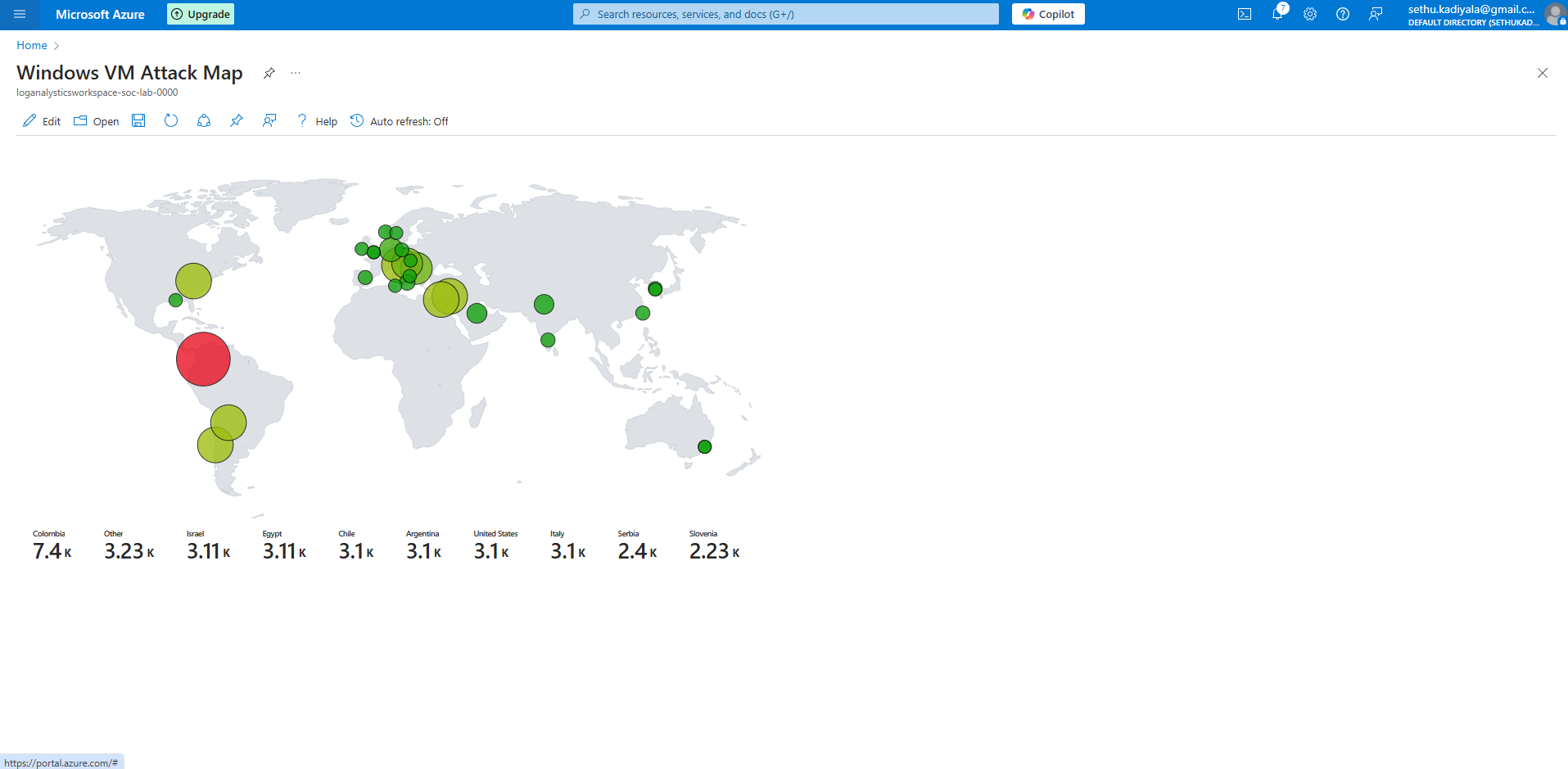Screen dimensions: 1568x769
Task: Click the Refresh workbook icon
Action: [171, 121]
